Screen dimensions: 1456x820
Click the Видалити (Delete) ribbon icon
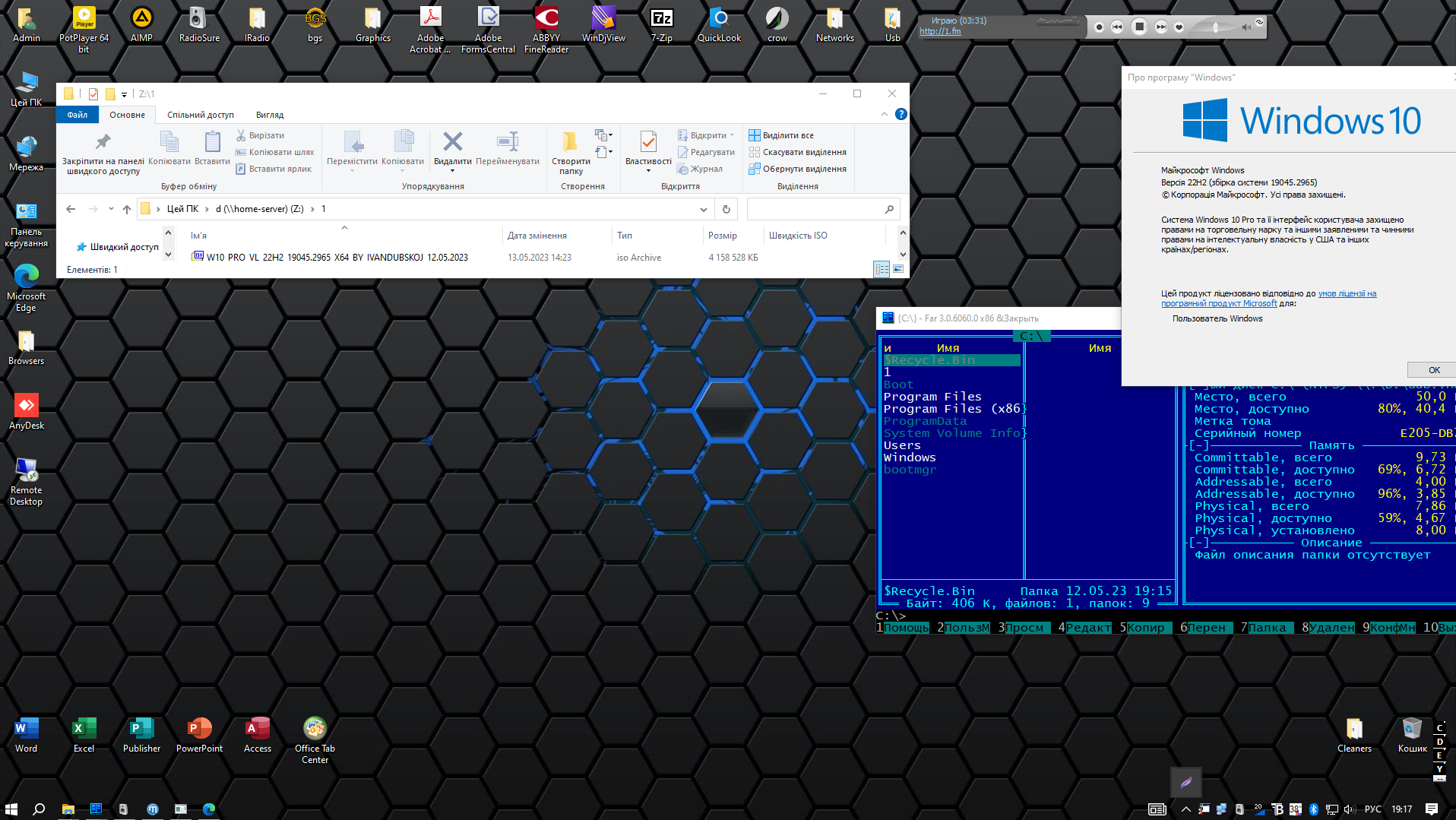(x=452, y=142)
